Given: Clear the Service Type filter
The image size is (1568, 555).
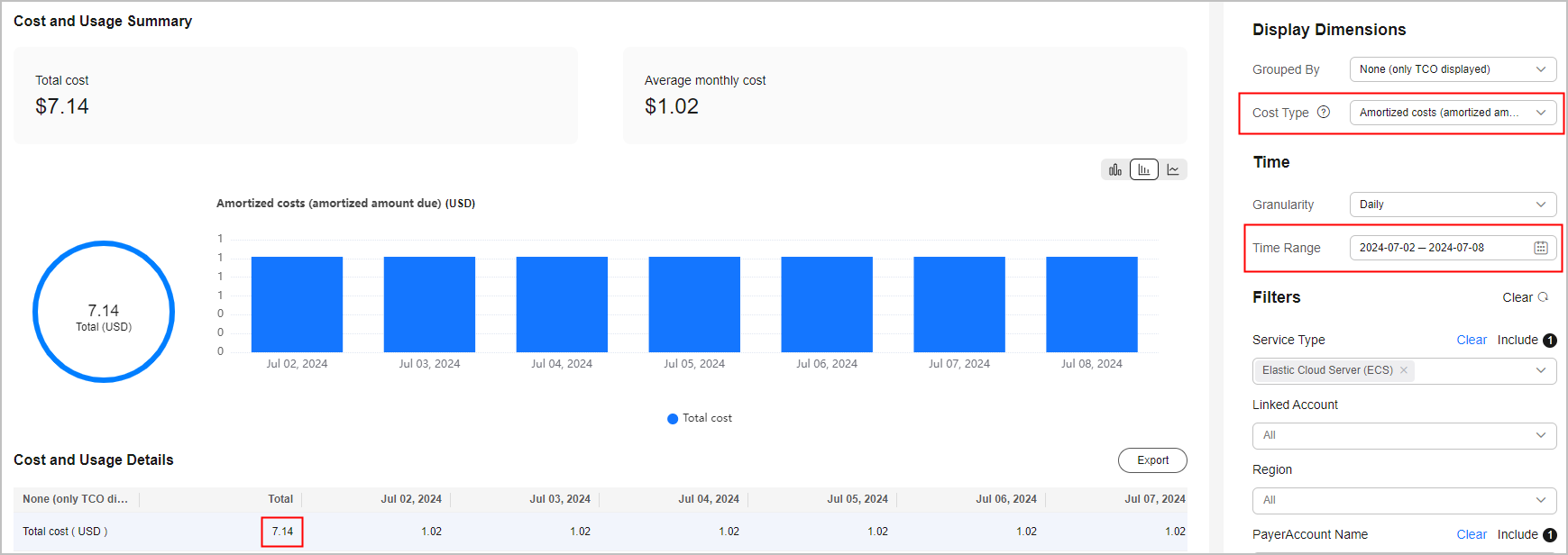Looking at the screenshot, I should point(1472,340).
